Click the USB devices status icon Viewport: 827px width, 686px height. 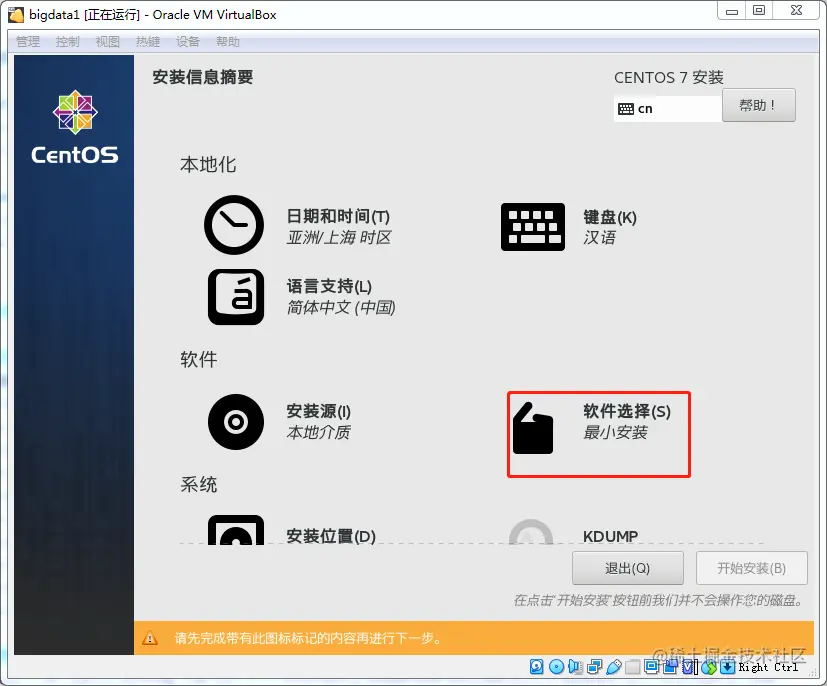pyautogui.click(x=614, y=668)
